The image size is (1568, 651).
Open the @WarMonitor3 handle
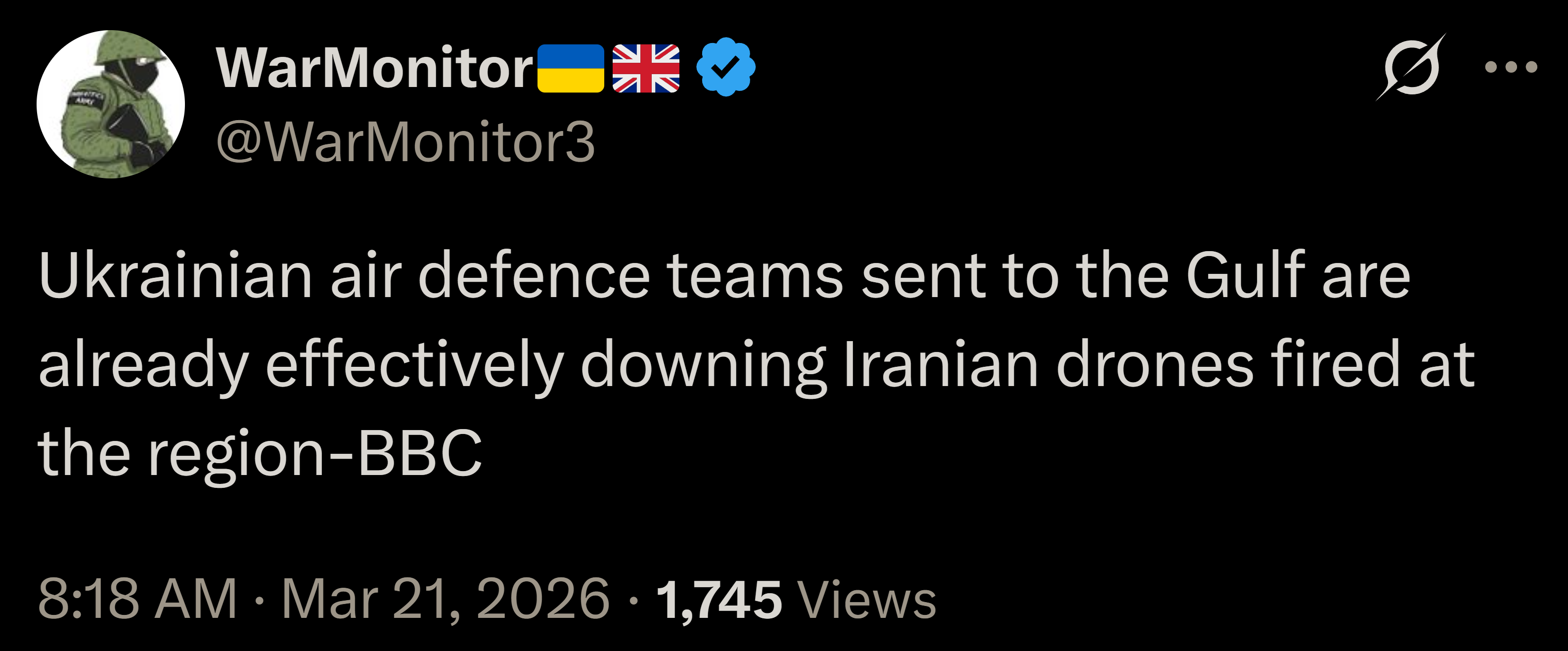click(x=405, y=142)
